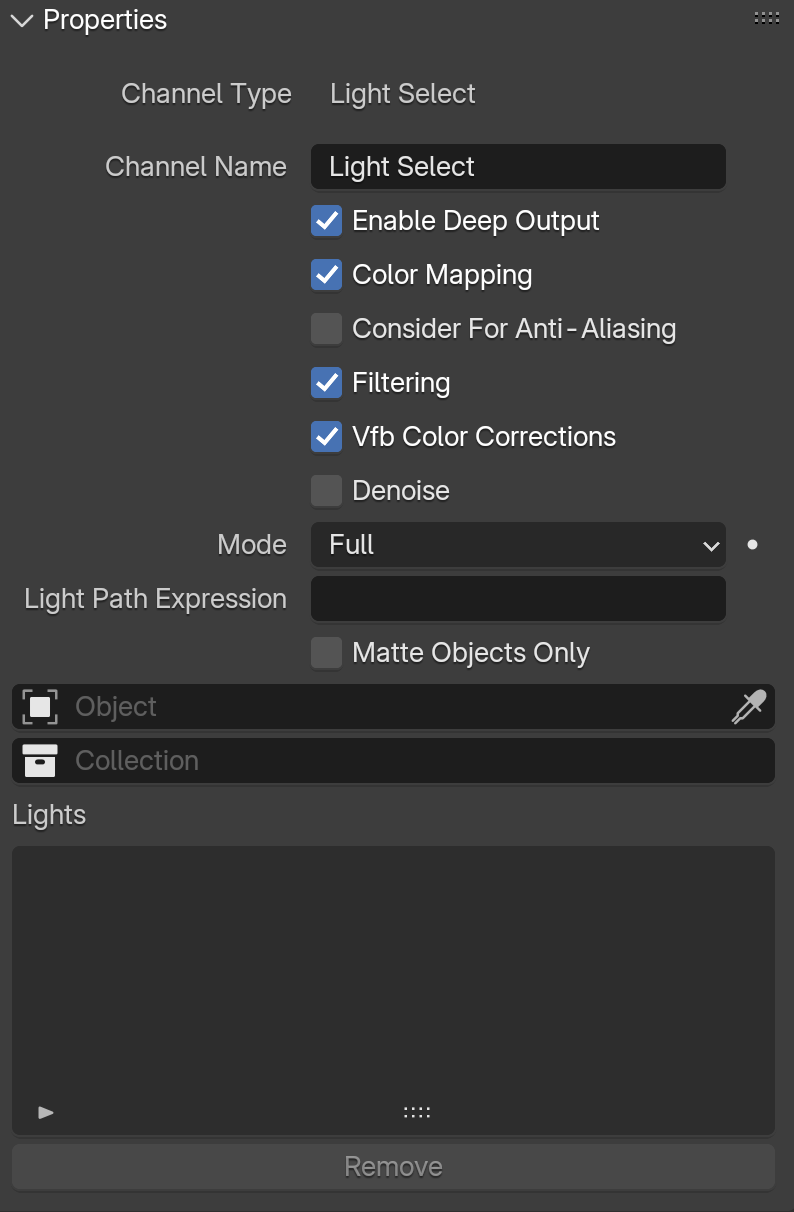Click the Channel Name text field

pyautogui.click(x=518, y=167)
